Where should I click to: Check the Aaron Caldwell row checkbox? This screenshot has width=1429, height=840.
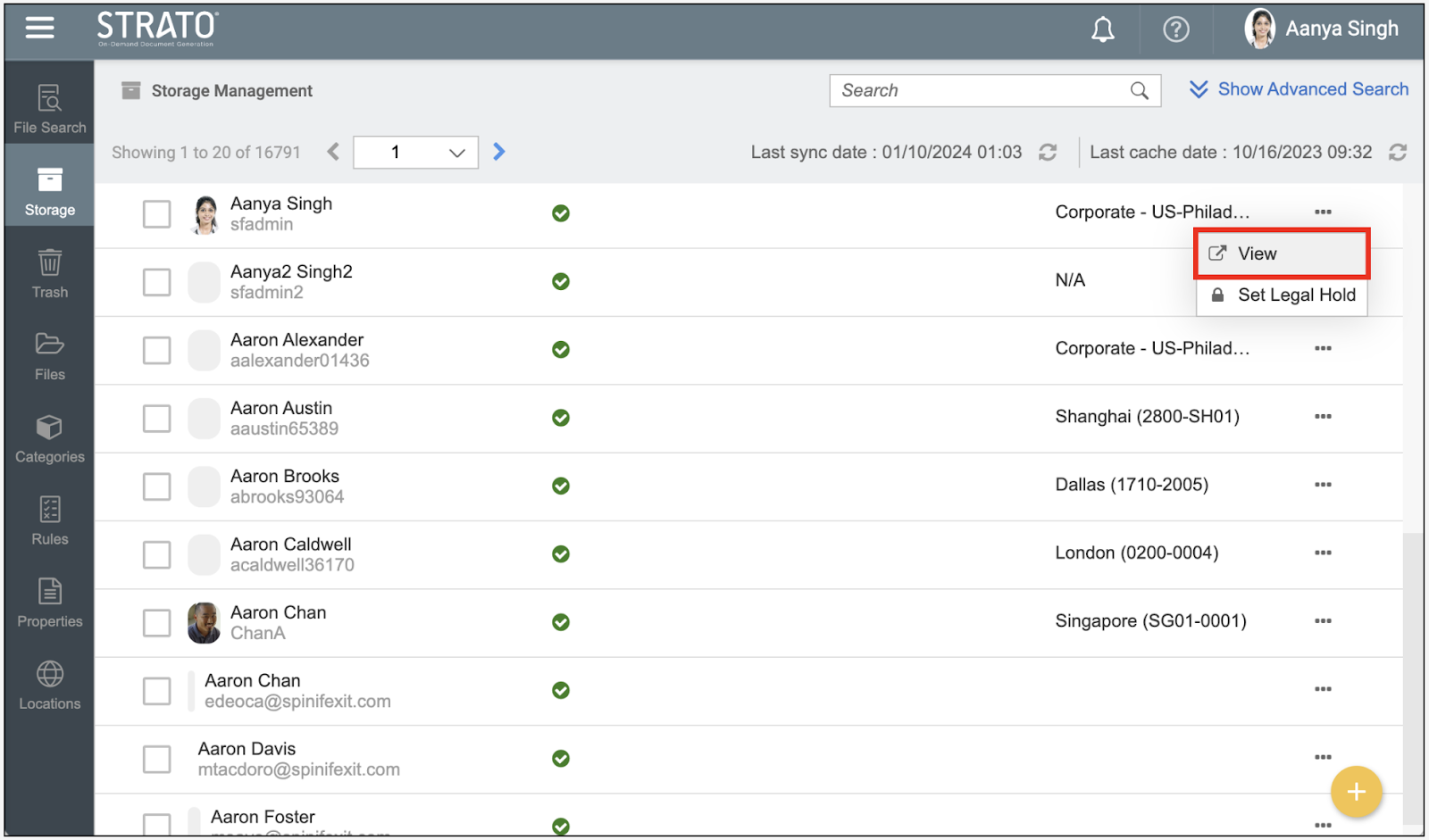tap(157, 555)
